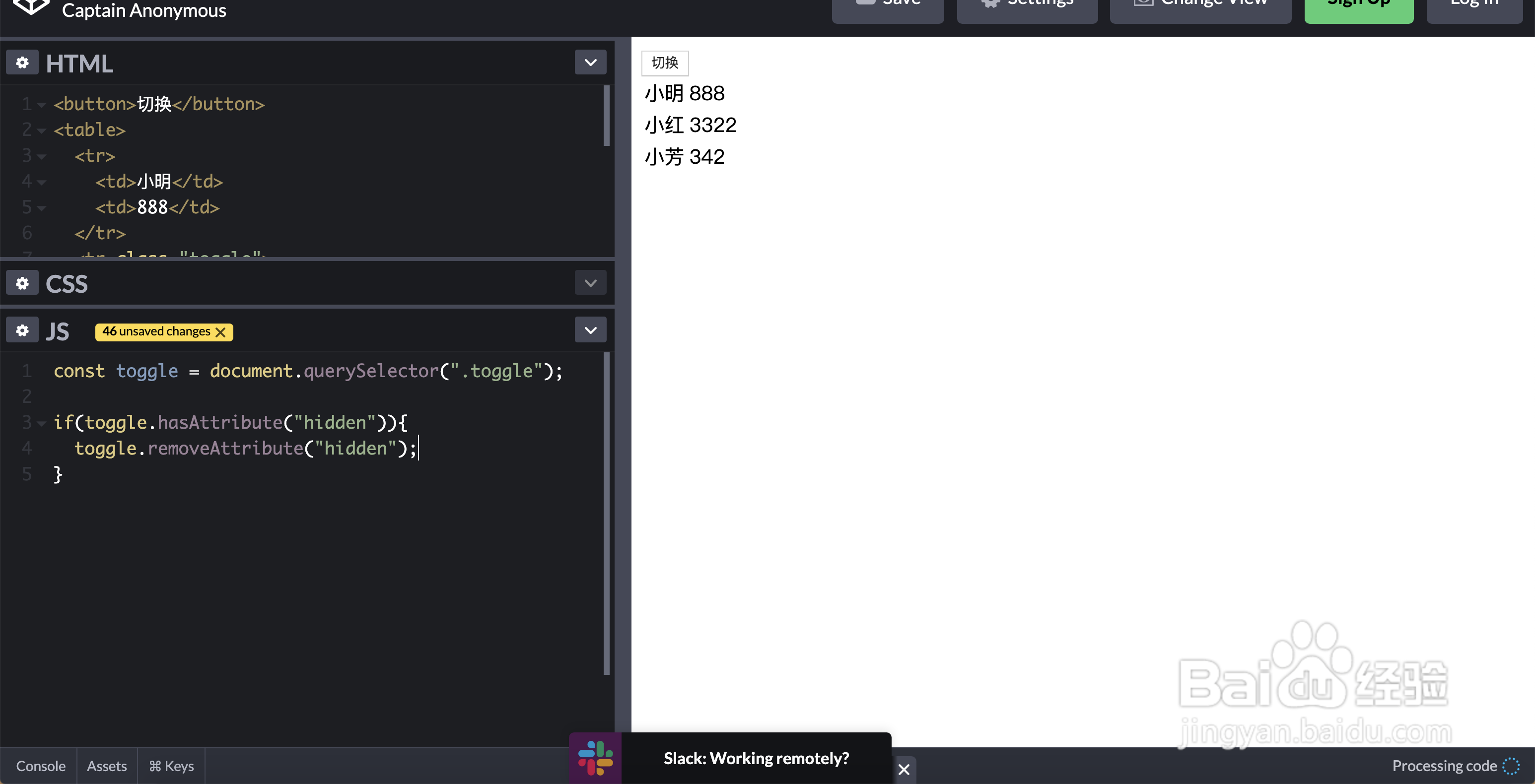The width and height of the screenshot is (1535, 784).
Task: Open CSS panel settings gear
Action: pyautogui.click(x=22, y=283)
